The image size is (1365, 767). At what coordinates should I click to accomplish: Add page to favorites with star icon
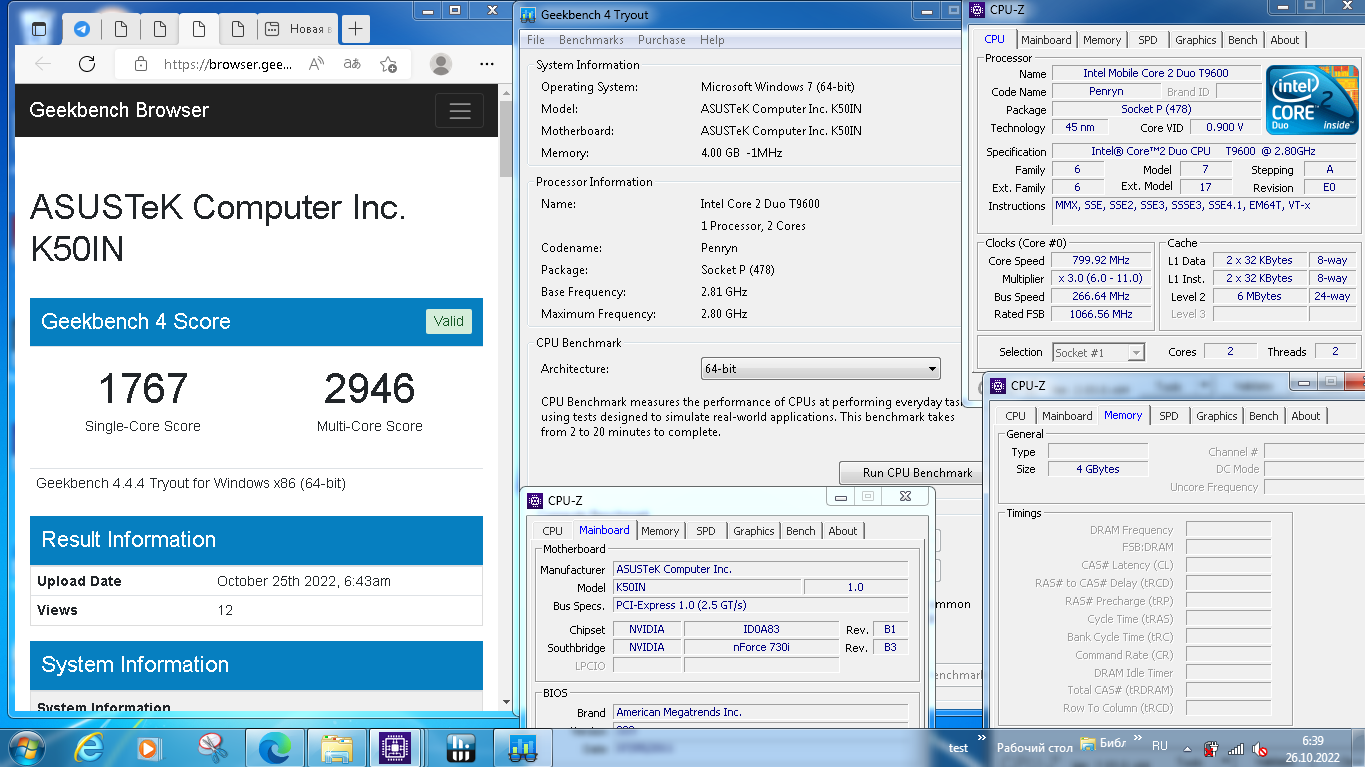(388, 64)
